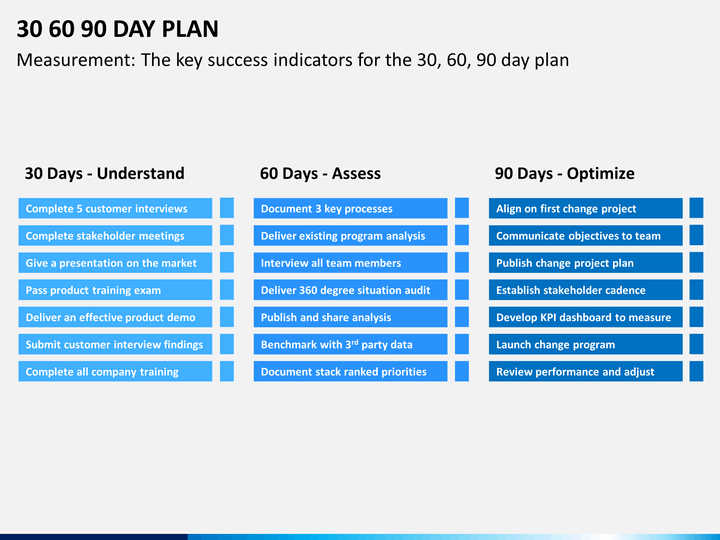Screen dimensions: 720x540
Task: Click Develop KPI dashboard to measure bar
Action: [585, 317]
